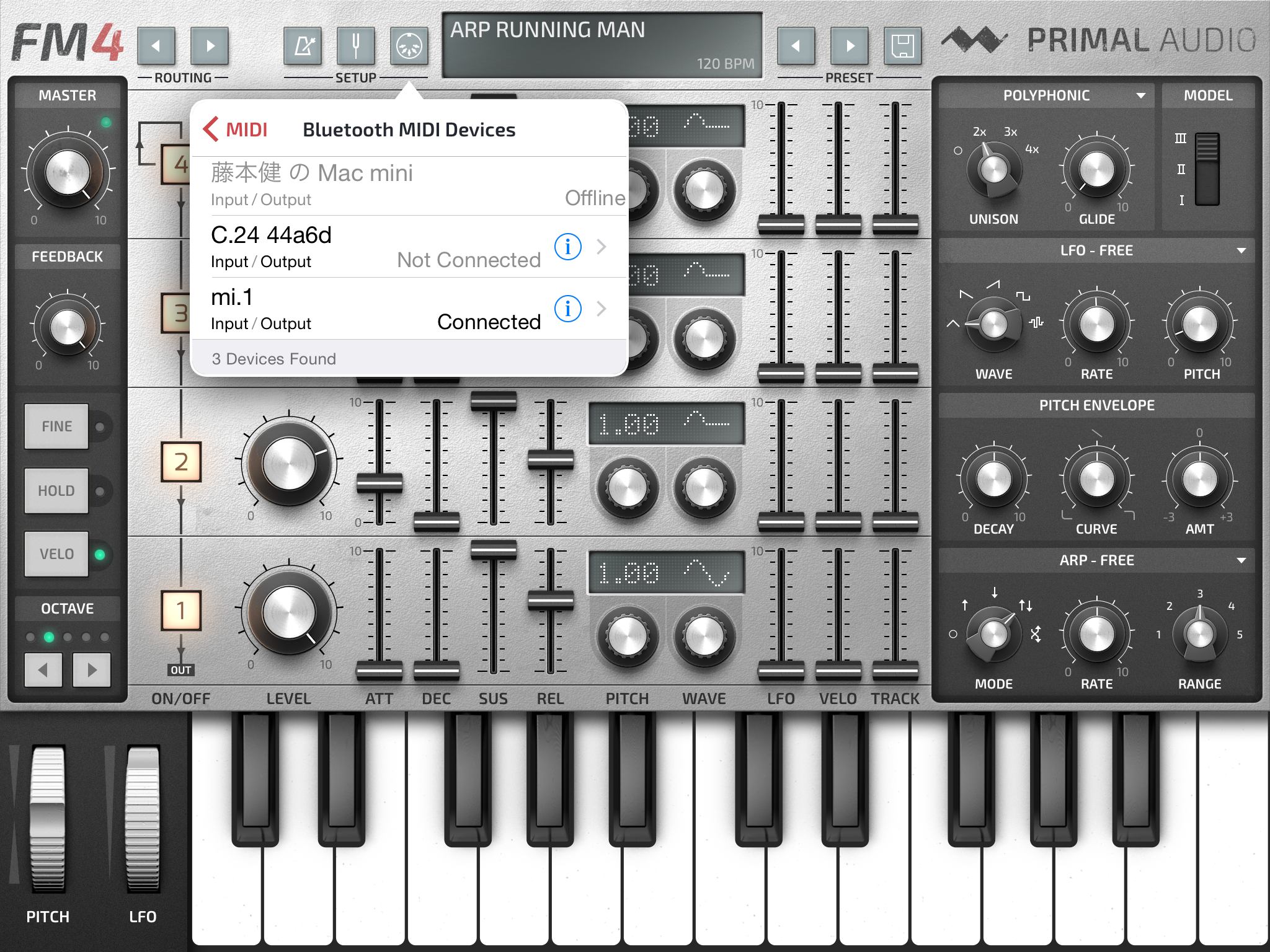
Task: Click operator 2 WAVE knob
Action: click(x=704, y=487)
